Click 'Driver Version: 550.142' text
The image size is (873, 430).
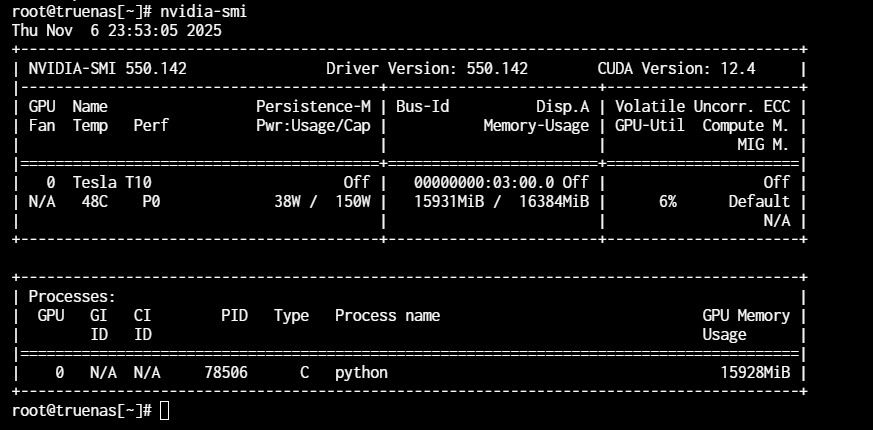click(427, 69)
